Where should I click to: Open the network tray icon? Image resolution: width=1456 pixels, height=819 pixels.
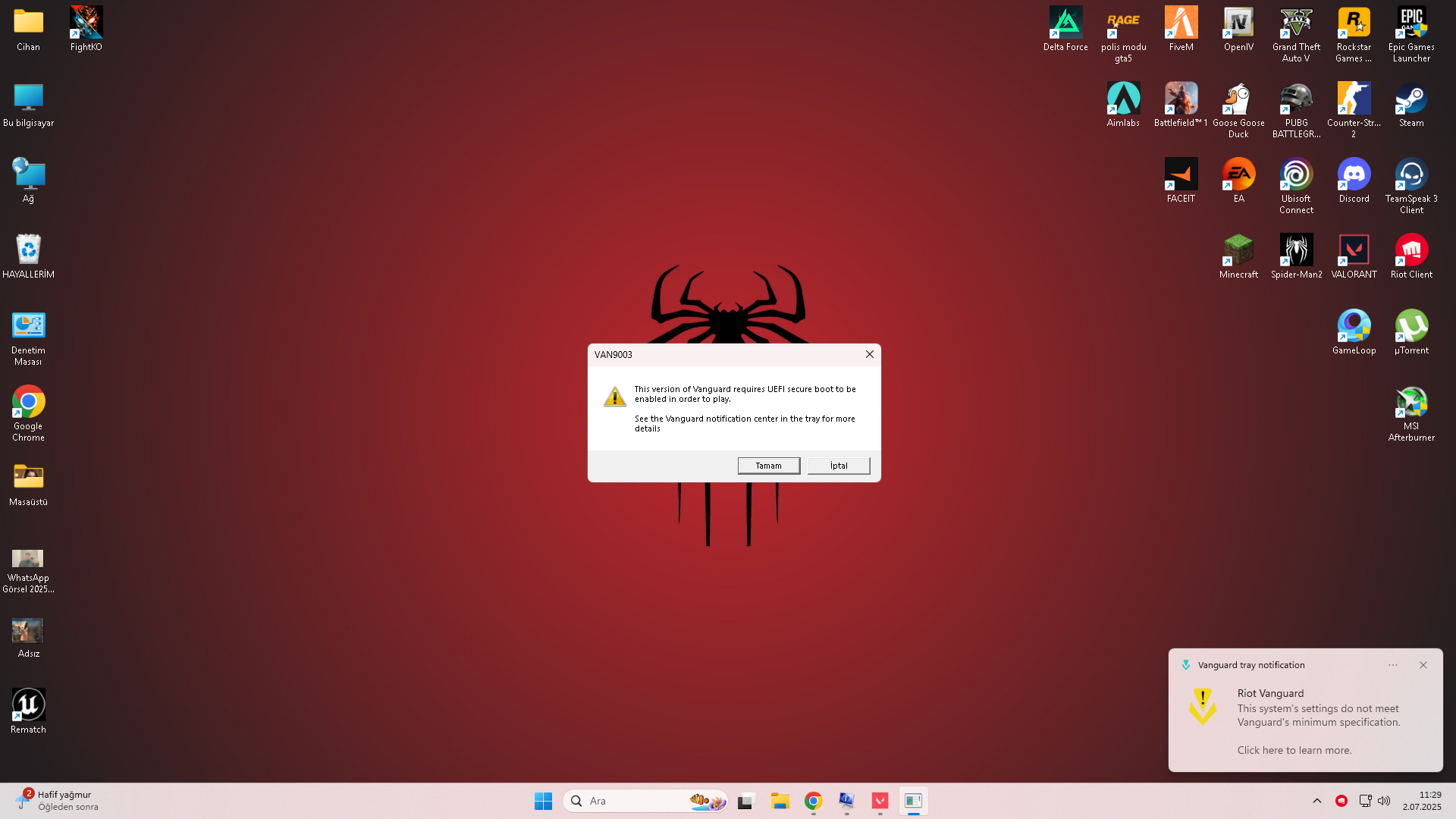tap(1365, 801)
